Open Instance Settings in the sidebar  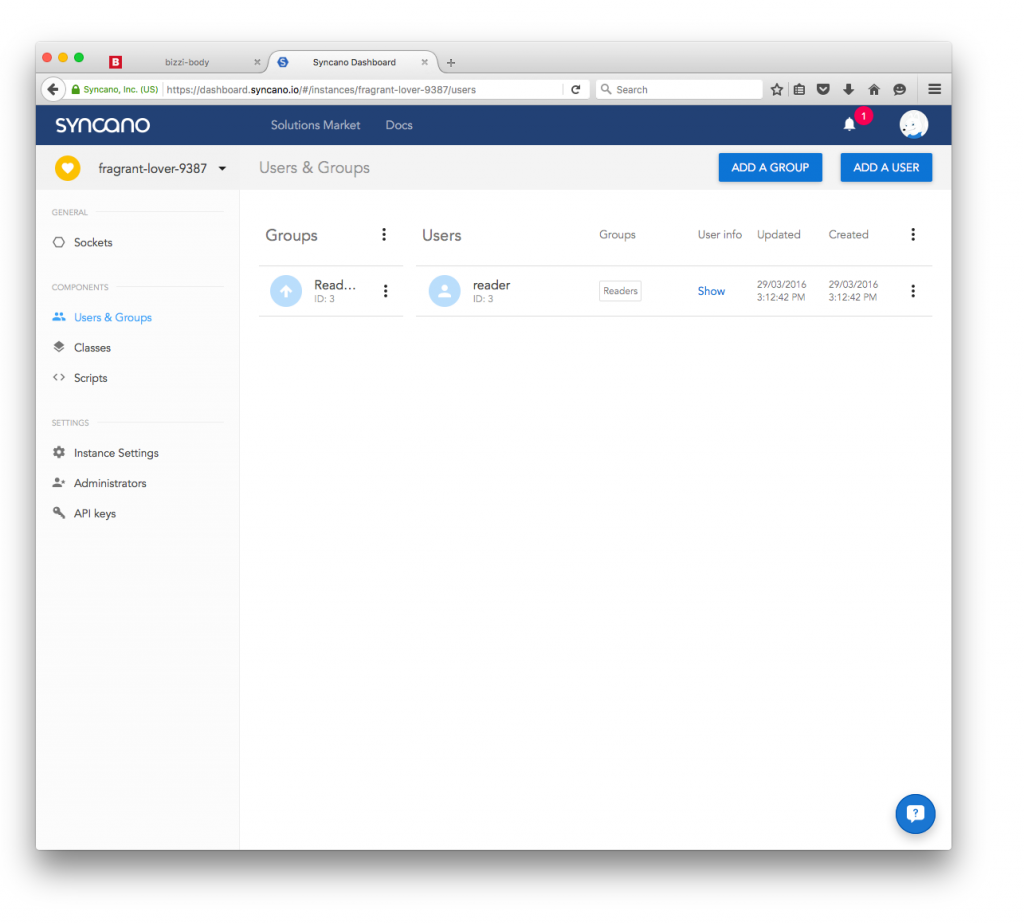pyautogui.click(x=116, y=453)
